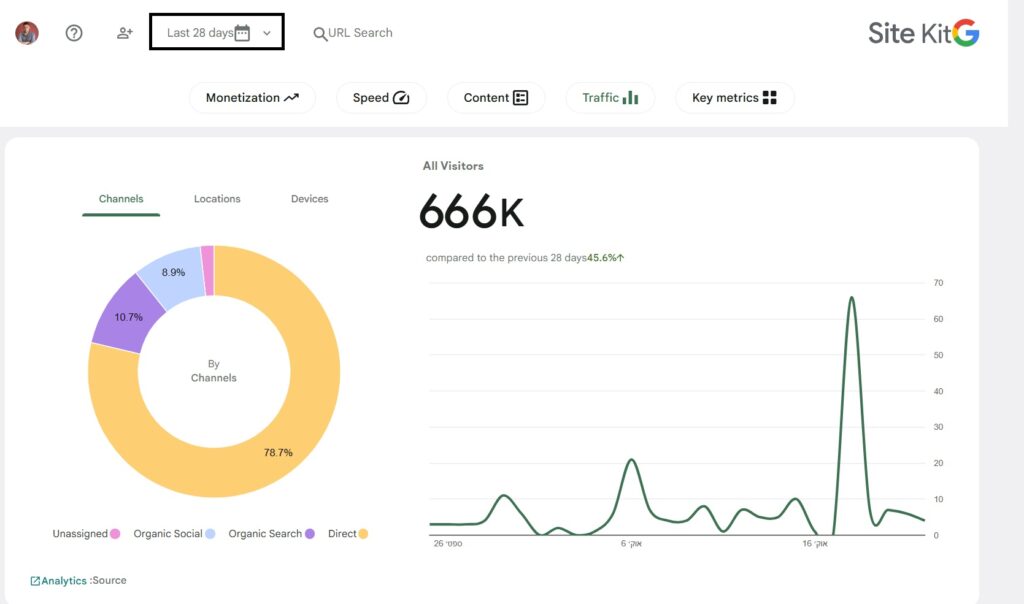1024x604 pixels.
Task: Open the help question mark icon
Action: coord(74,33)
